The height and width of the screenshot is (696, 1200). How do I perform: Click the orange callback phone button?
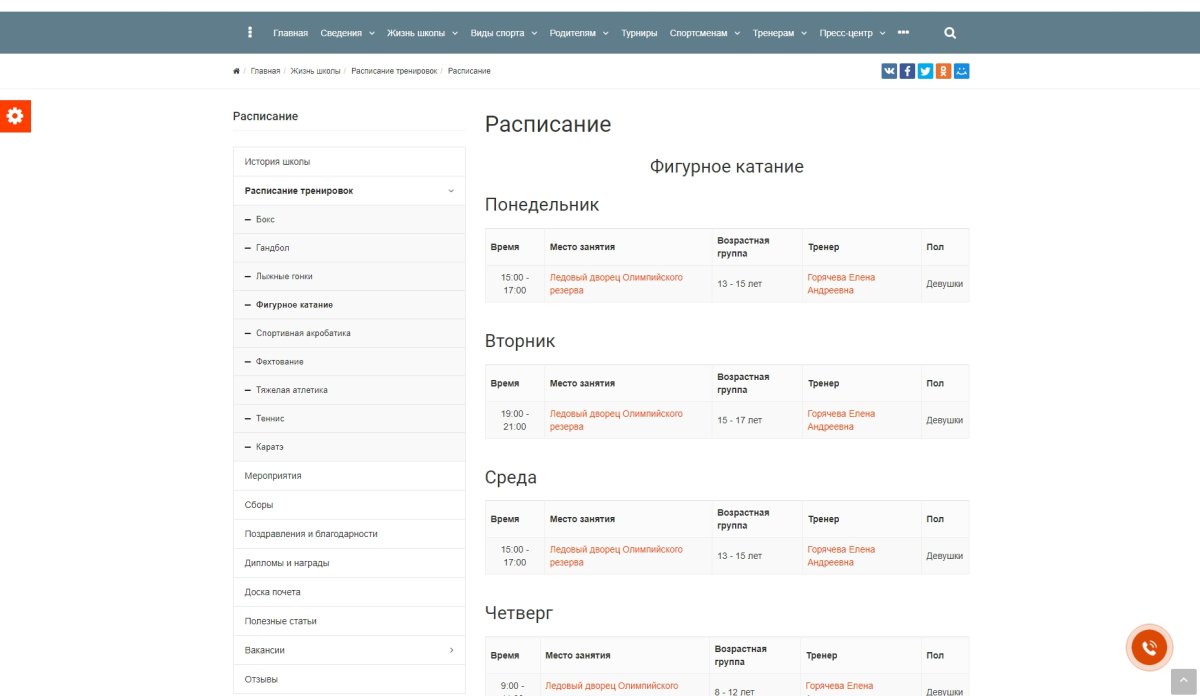1149,647
